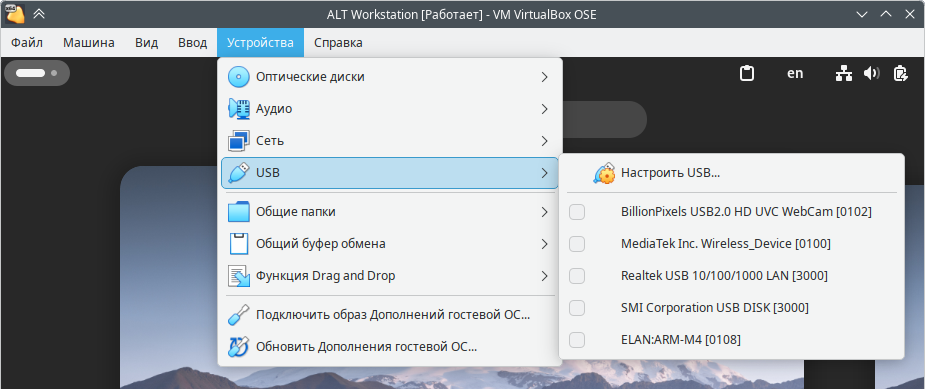Click the guest Activities pill button
Image resolution: width=925 pixels, height=389 pixels.
(x=37, y=73)
